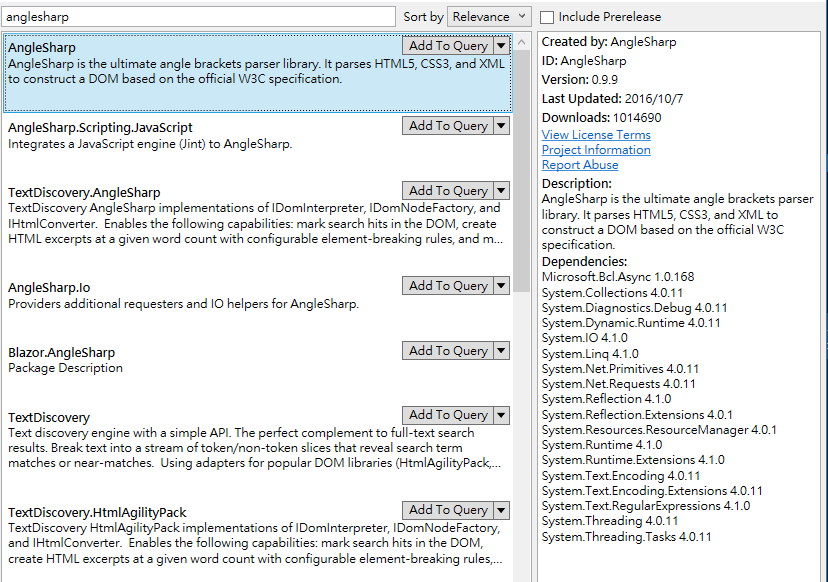Click the System.IO 4.1.0 dependency
Viewport: 828px width, 582px height.
click(585, 338)
